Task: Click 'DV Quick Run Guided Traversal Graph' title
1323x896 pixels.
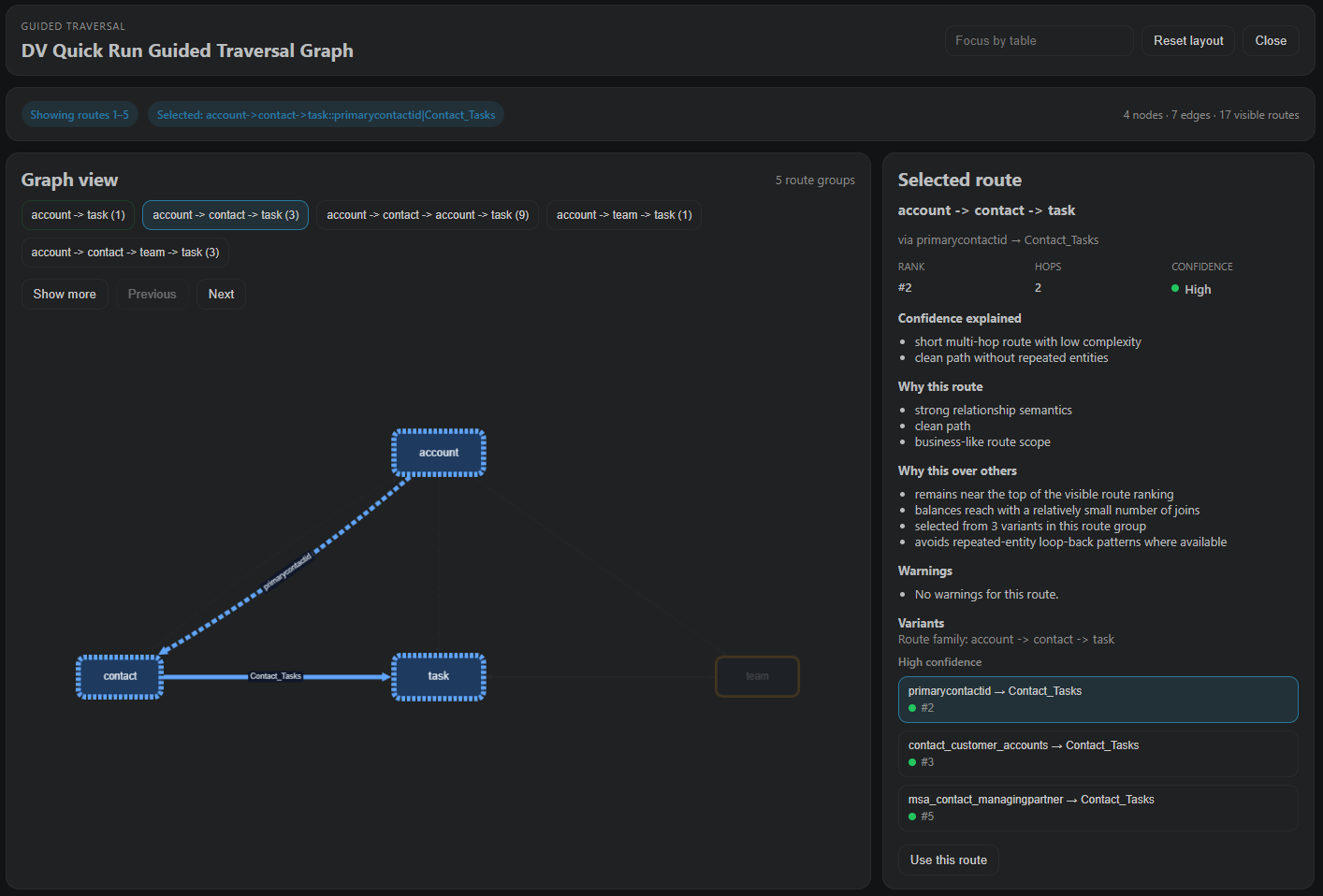Action: [187, 51]
